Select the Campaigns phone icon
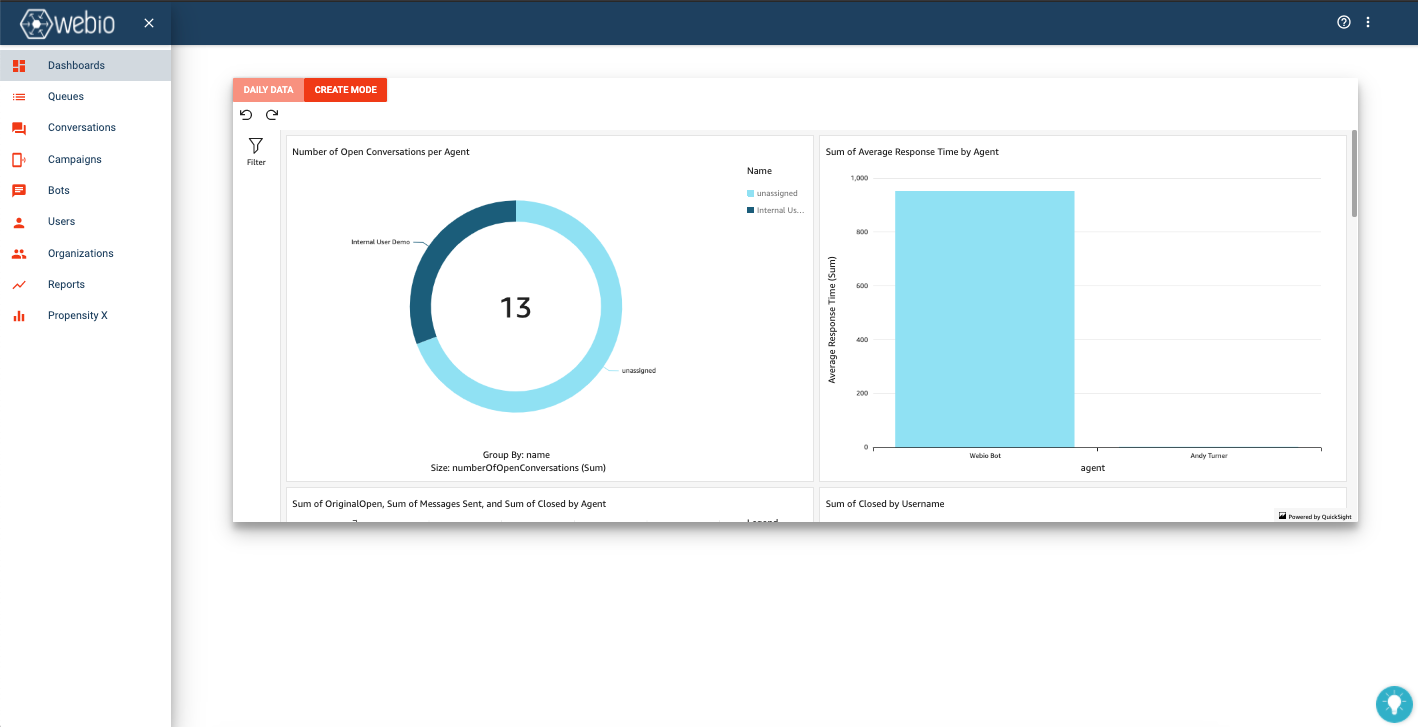Screen dimensions: 1418x727 (x=18, y=159)
